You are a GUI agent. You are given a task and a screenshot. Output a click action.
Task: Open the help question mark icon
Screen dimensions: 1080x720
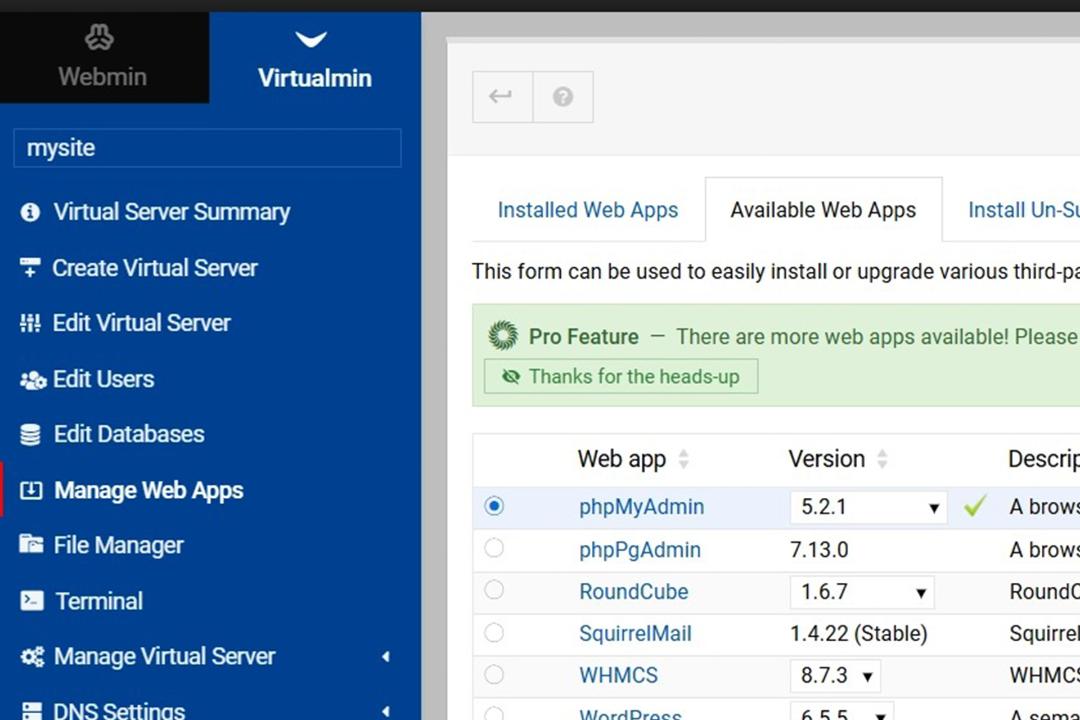(563, 97)
